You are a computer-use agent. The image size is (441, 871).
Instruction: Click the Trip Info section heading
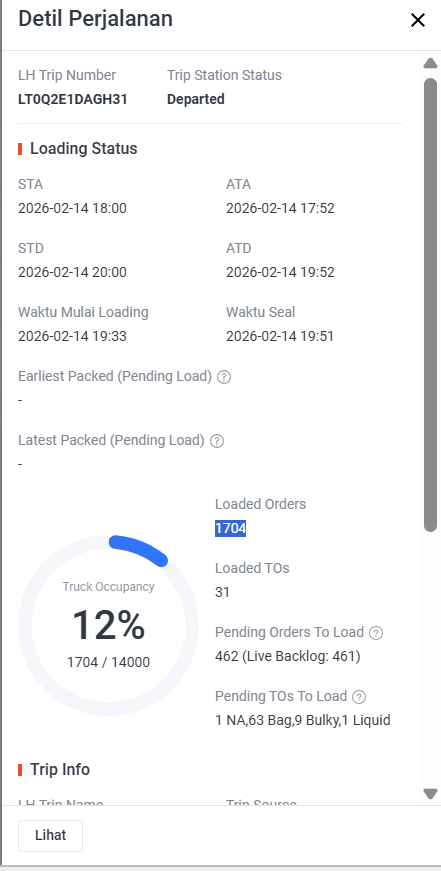60,769
